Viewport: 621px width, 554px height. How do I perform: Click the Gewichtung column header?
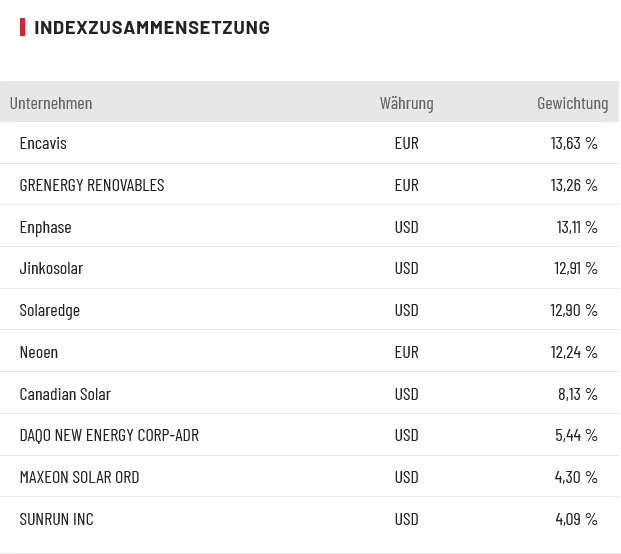tap(572, 103)
